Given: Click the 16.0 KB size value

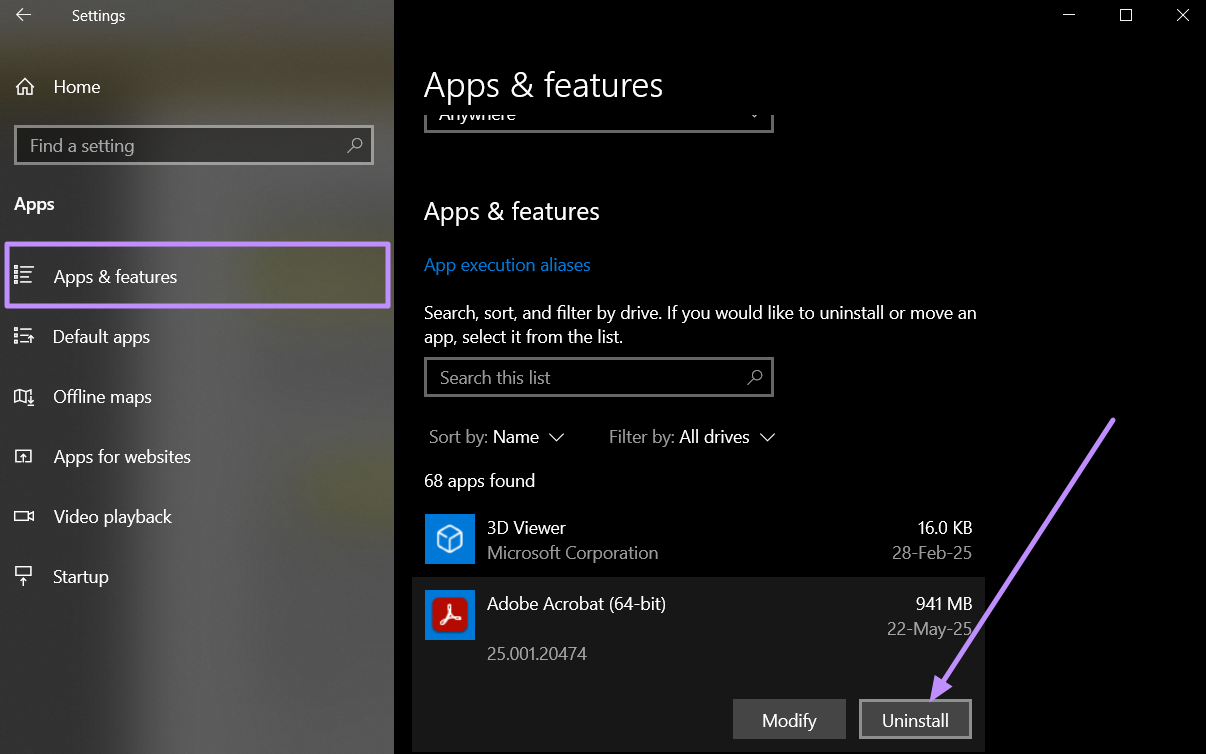Looking at the screenshot, I should click(x=945, y=528).
